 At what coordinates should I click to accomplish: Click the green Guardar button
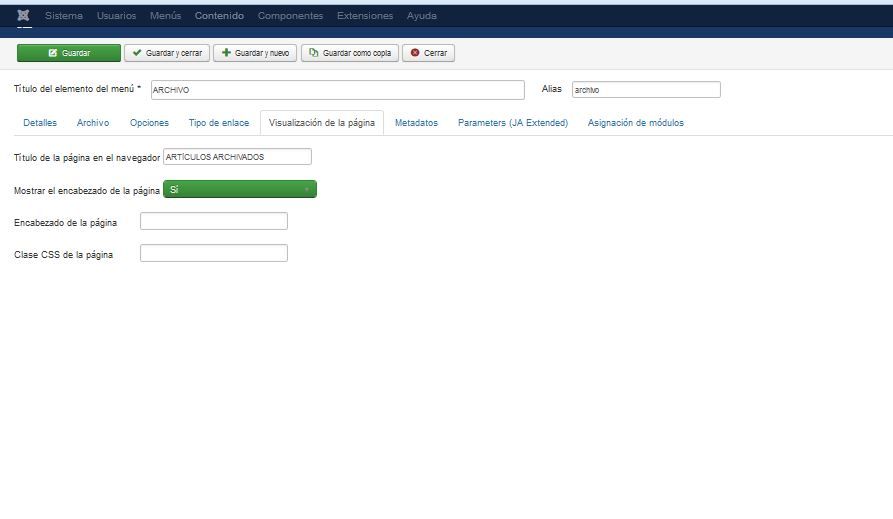[x=69, y=53]
